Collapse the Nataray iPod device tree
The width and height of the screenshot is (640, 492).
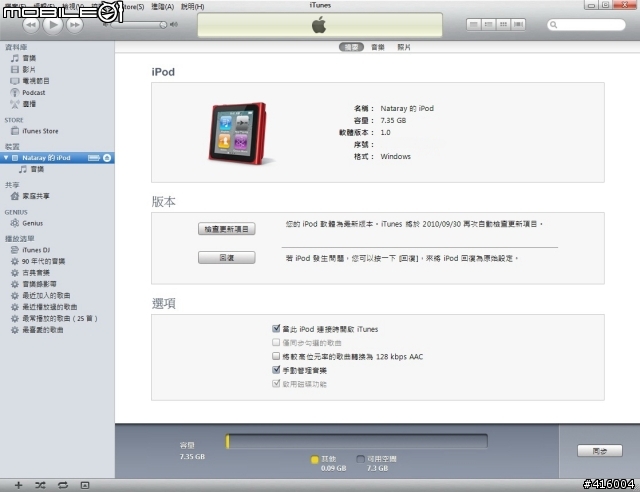(6, 157)
